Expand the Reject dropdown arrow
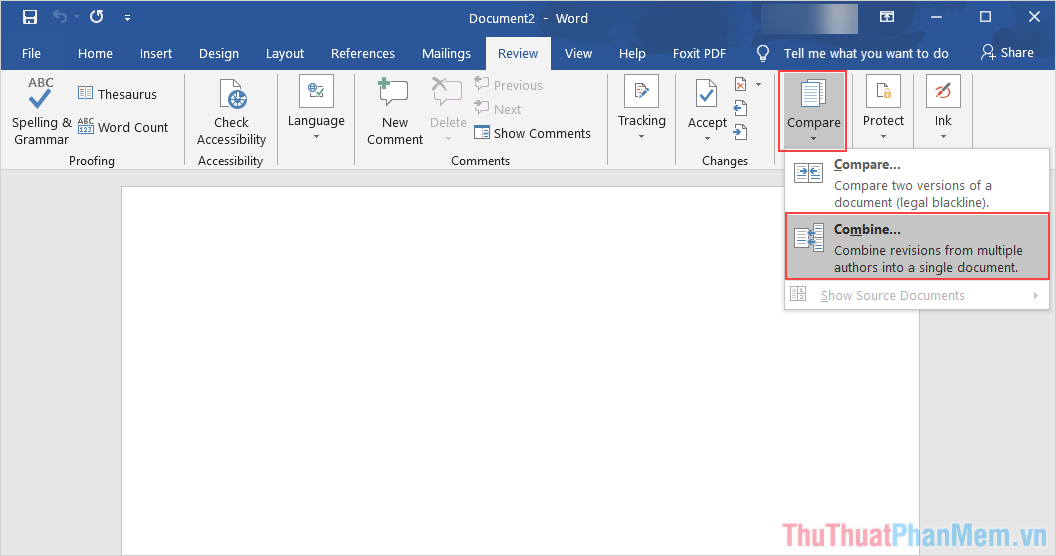This screenshot has height=556, width=1056. click(758, 85)
